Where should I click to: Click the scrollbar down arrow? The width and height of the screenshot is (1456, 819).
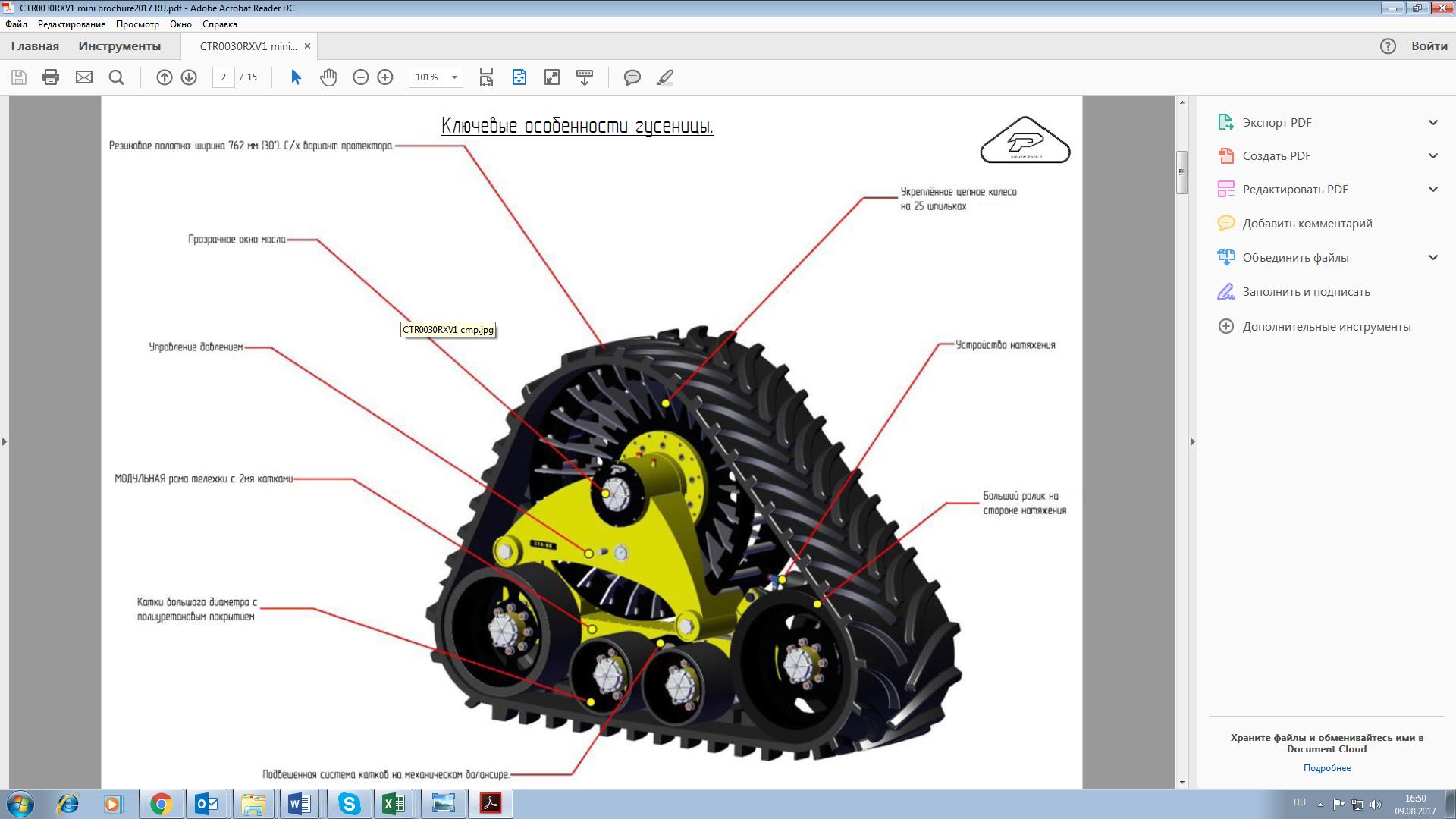pos(1181,783)
